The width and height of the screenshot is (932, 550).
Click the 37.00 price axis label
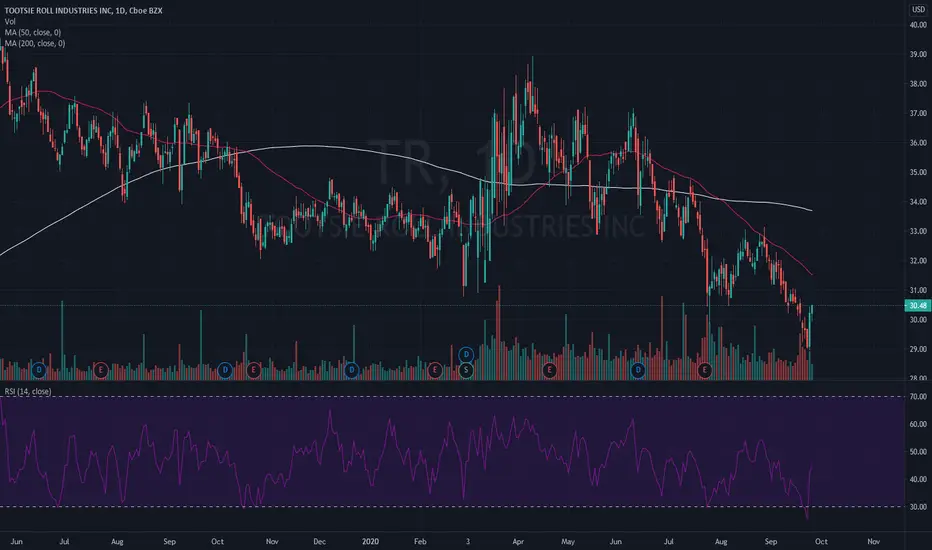tap(918, 113)
